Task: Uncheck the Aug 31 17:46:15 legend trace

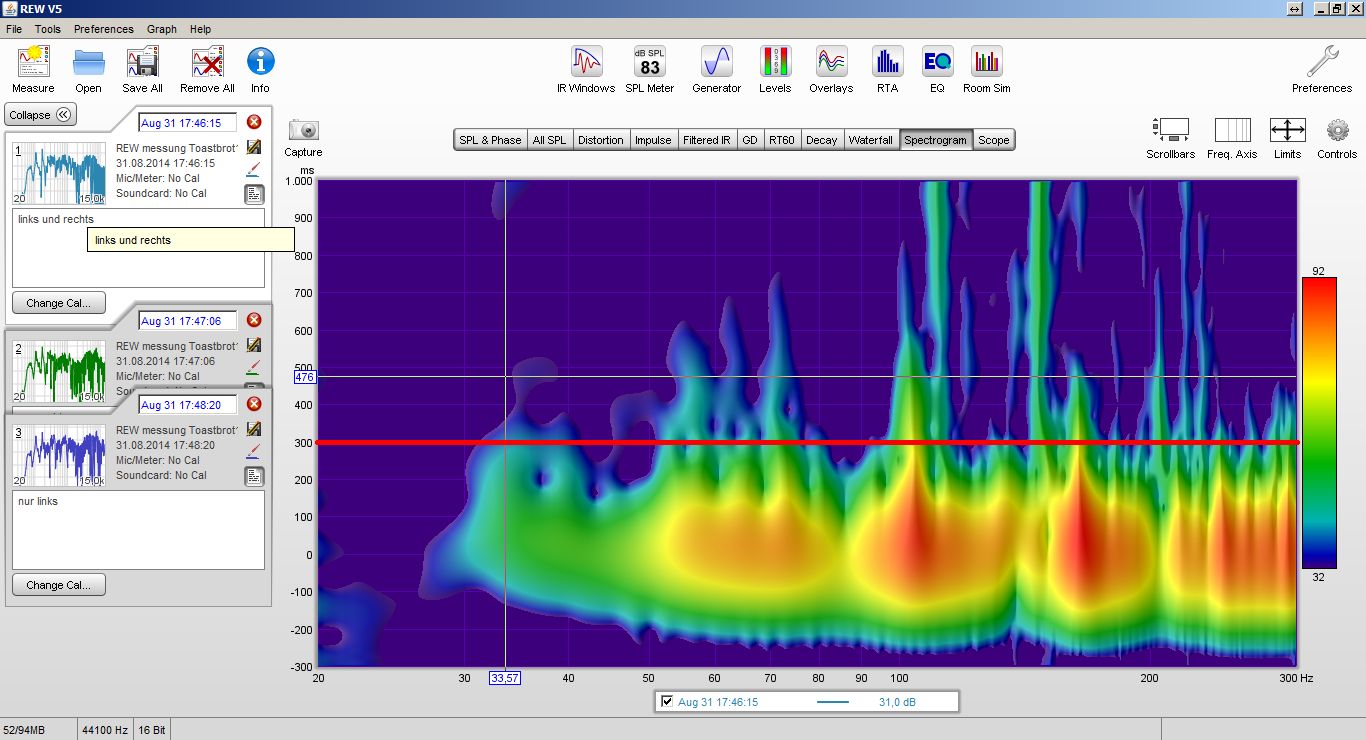Action: 667,702
